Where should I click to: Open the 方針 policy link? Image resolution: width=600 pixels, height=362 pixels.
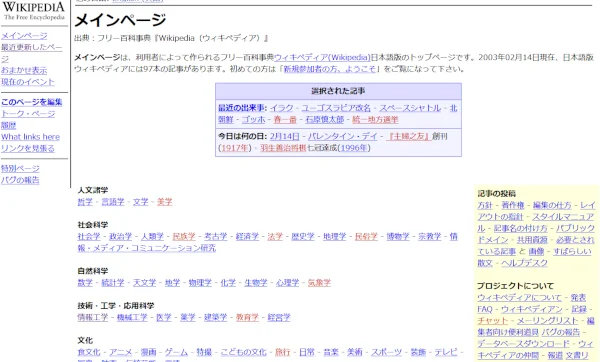(x=485, y=205)
